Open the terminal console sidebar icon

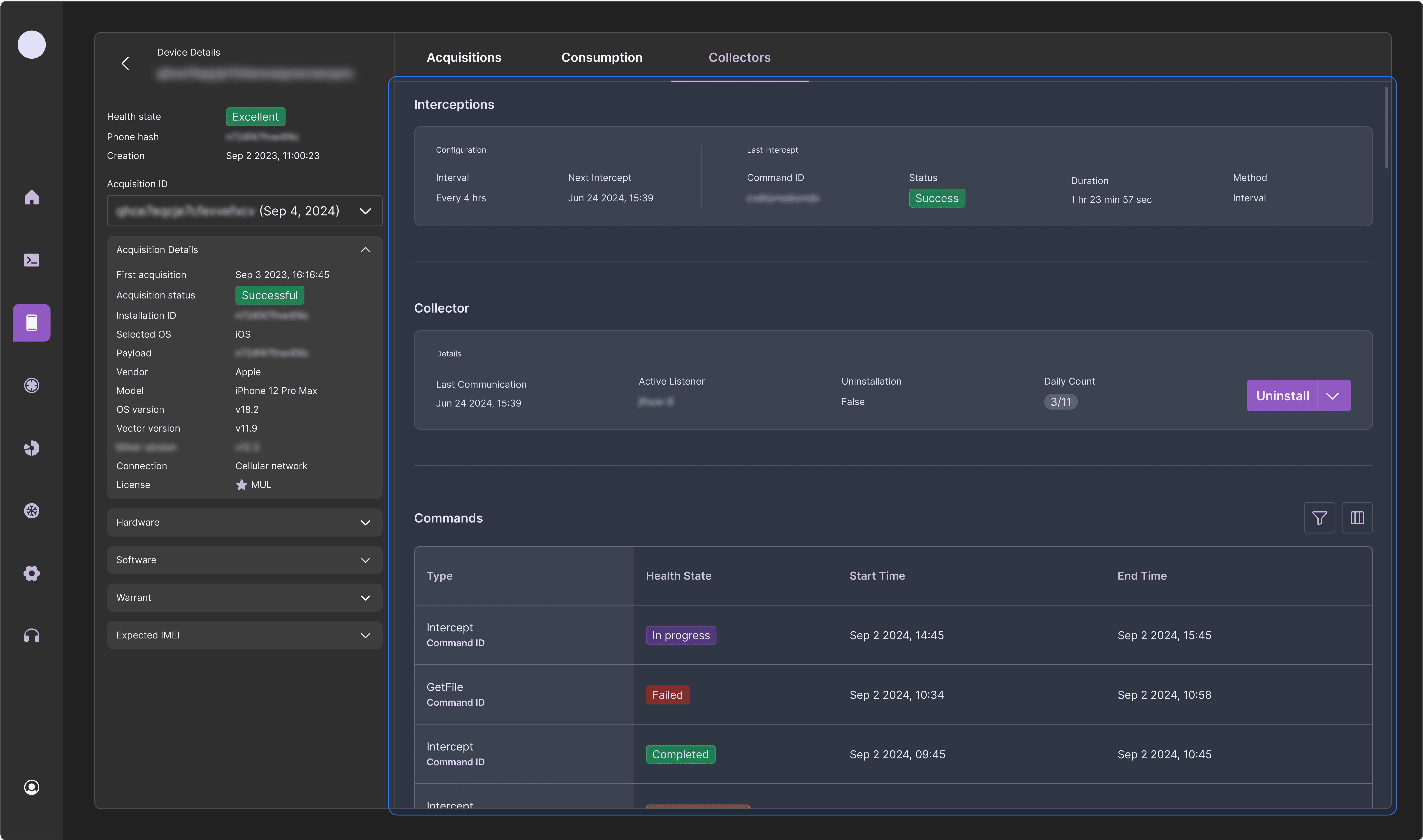click(x=32, y=260)
